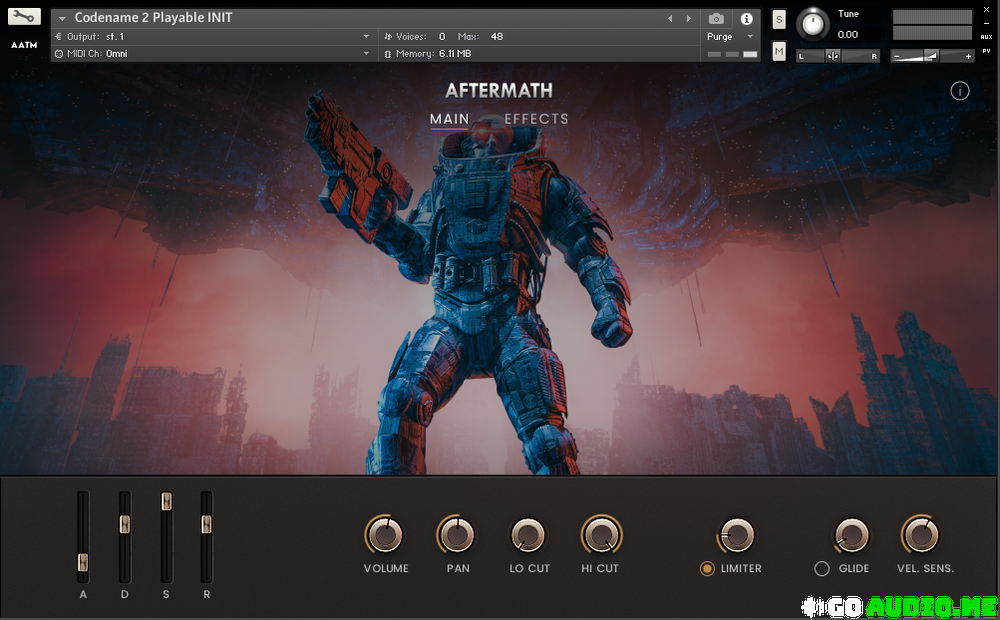Go to next instrument with right arrow
The image size is (1000, 620).
(x=688, y=19)
